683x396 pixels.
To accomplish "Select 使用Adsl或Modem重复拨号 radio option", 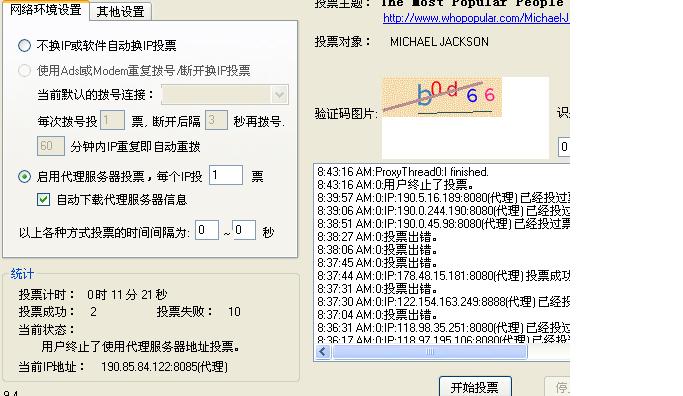I will 24,70.
